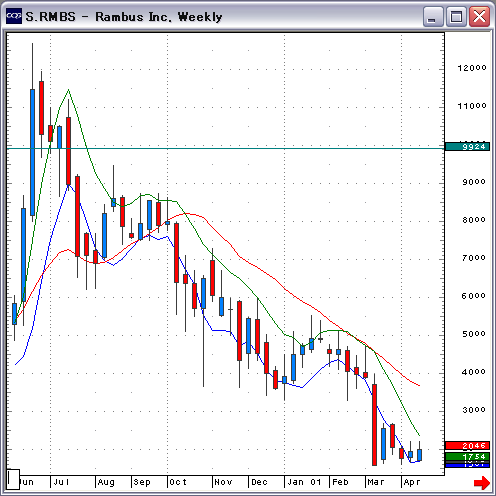
Task: Click the Aug label on time axis
Action: [106, 482]
